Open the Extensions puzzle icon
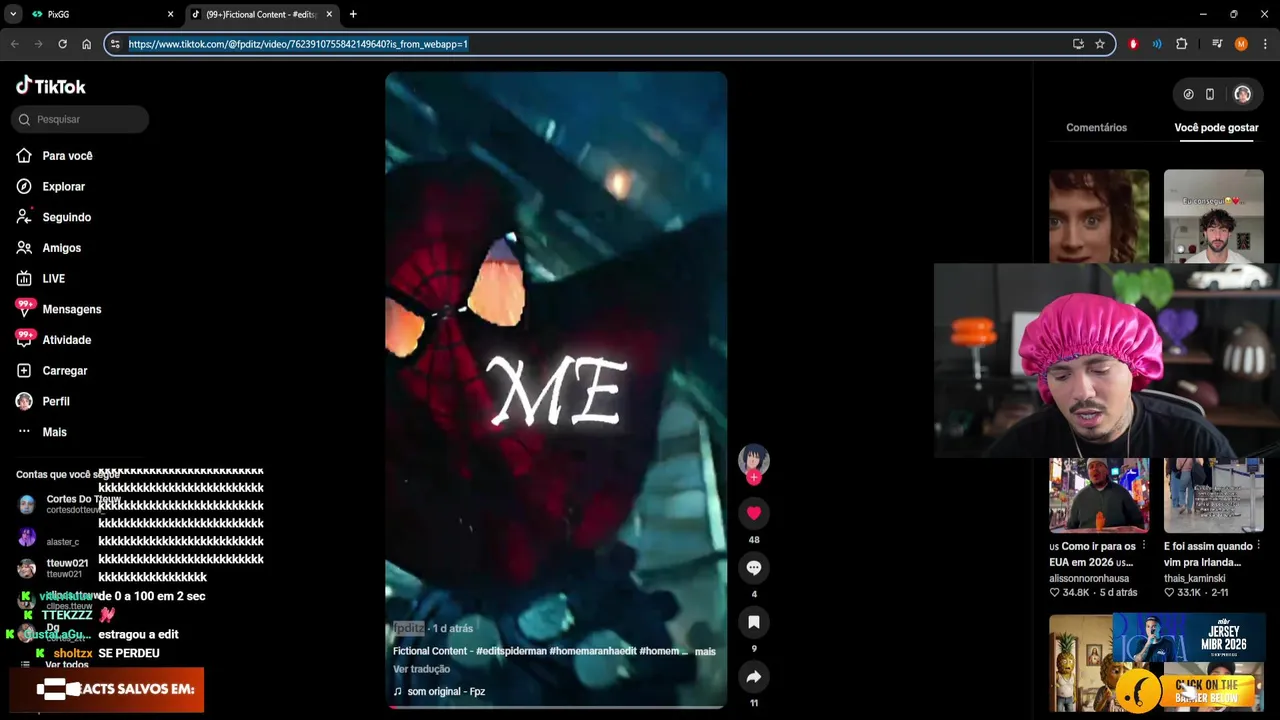Screen dimensions: 1280x720 [x=1182, y=44]
